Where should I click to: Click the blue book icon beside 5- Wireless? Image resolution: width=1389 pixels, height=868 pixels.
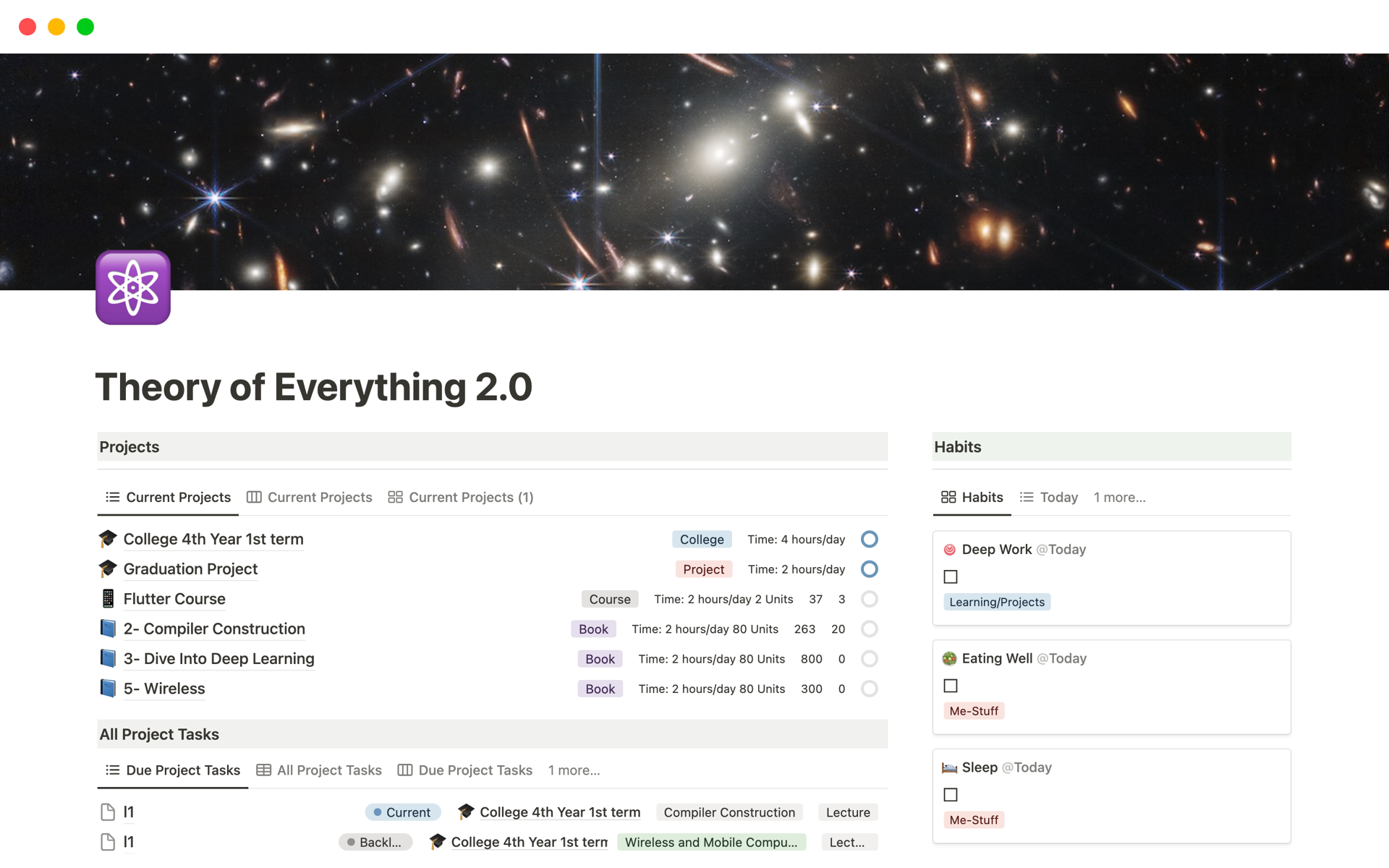click(108, 689)
